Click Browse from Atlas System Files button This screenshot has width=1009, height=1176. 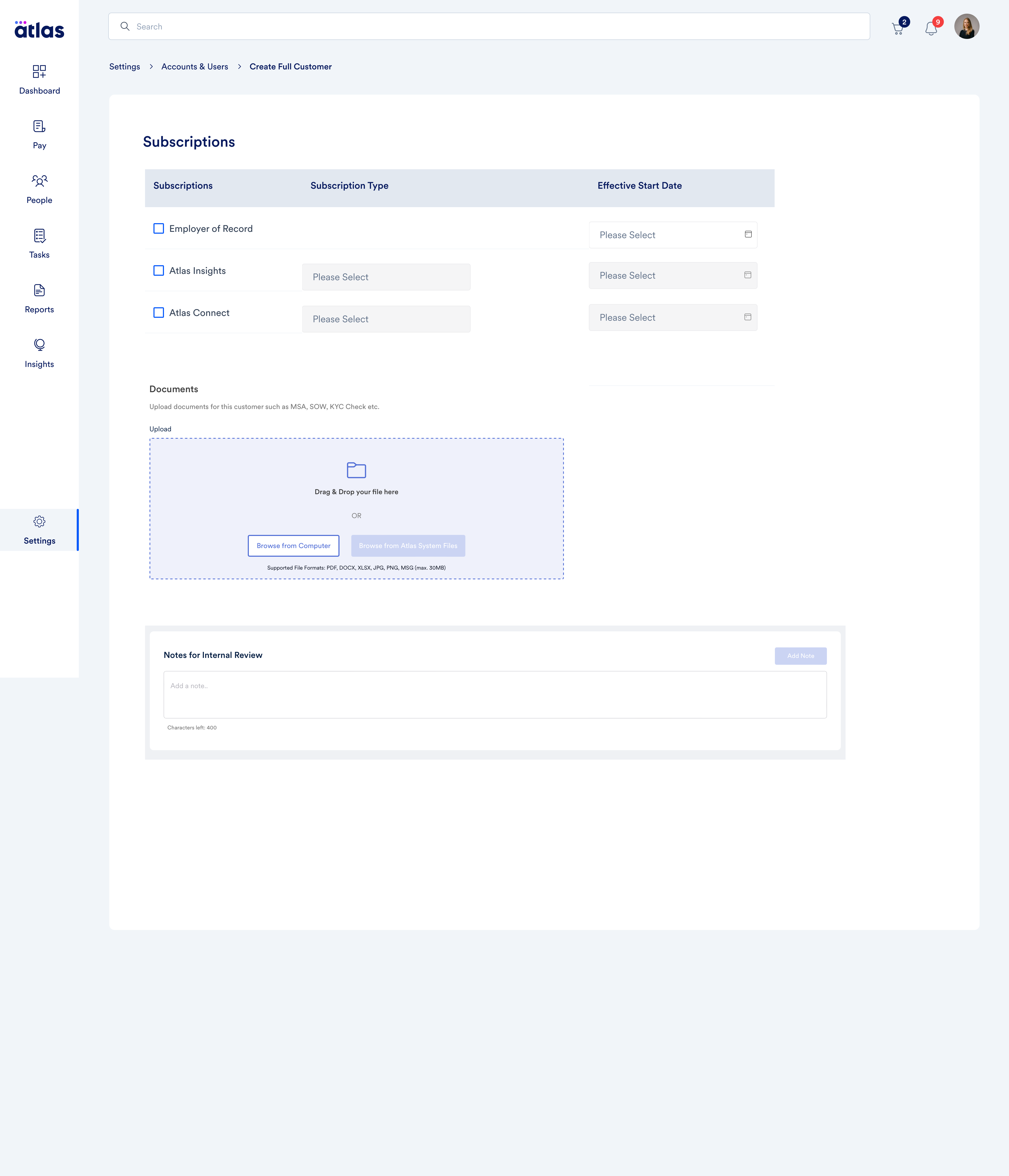(408, 545)
